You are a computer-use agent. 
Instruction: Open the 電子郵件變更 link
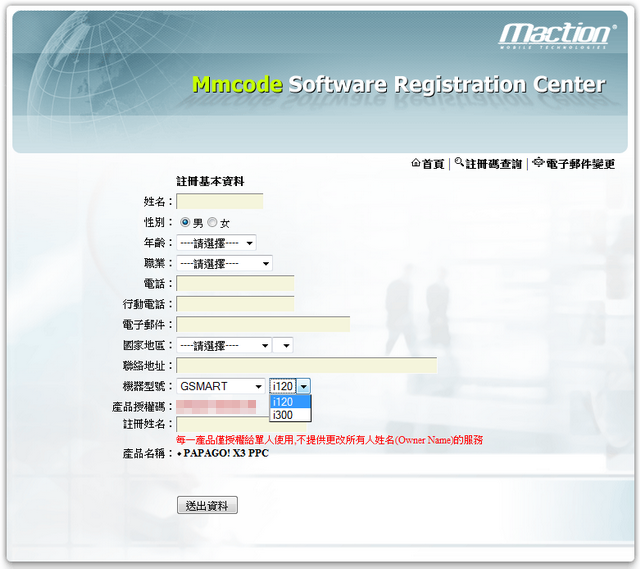pyautogui.click(x=580, y=164)
